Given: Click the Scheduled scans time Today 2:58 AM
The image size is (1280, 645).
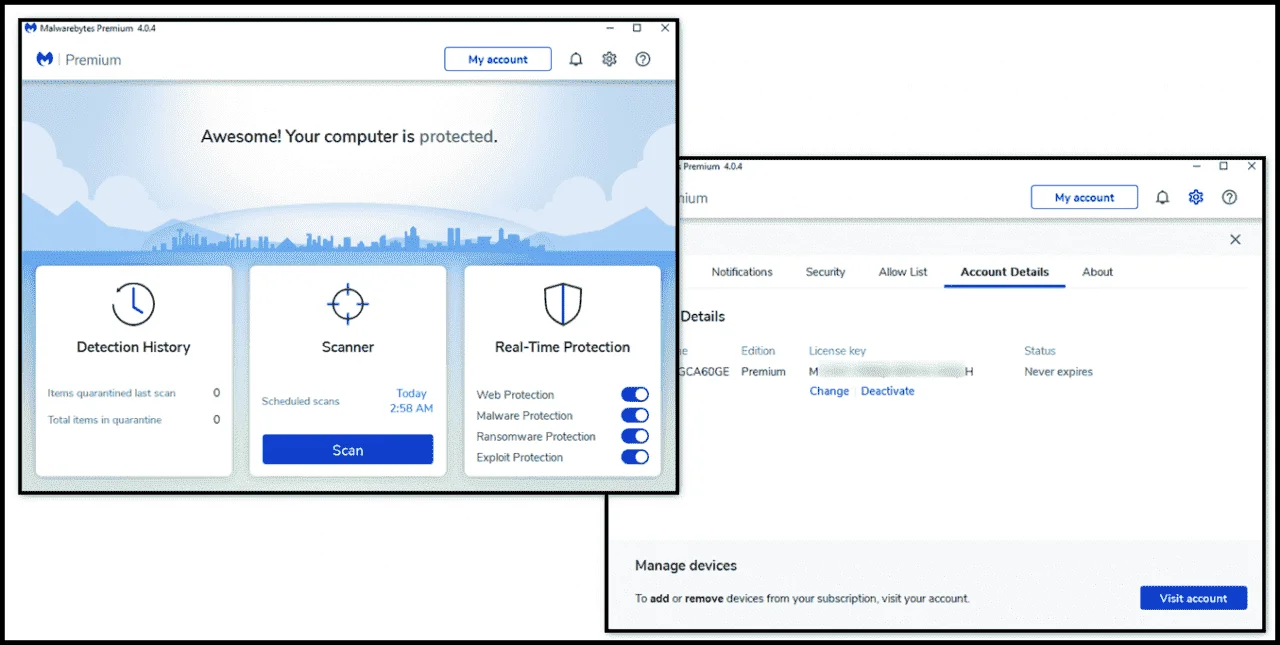Looking at the screenshot, I should tap(411, 401).
